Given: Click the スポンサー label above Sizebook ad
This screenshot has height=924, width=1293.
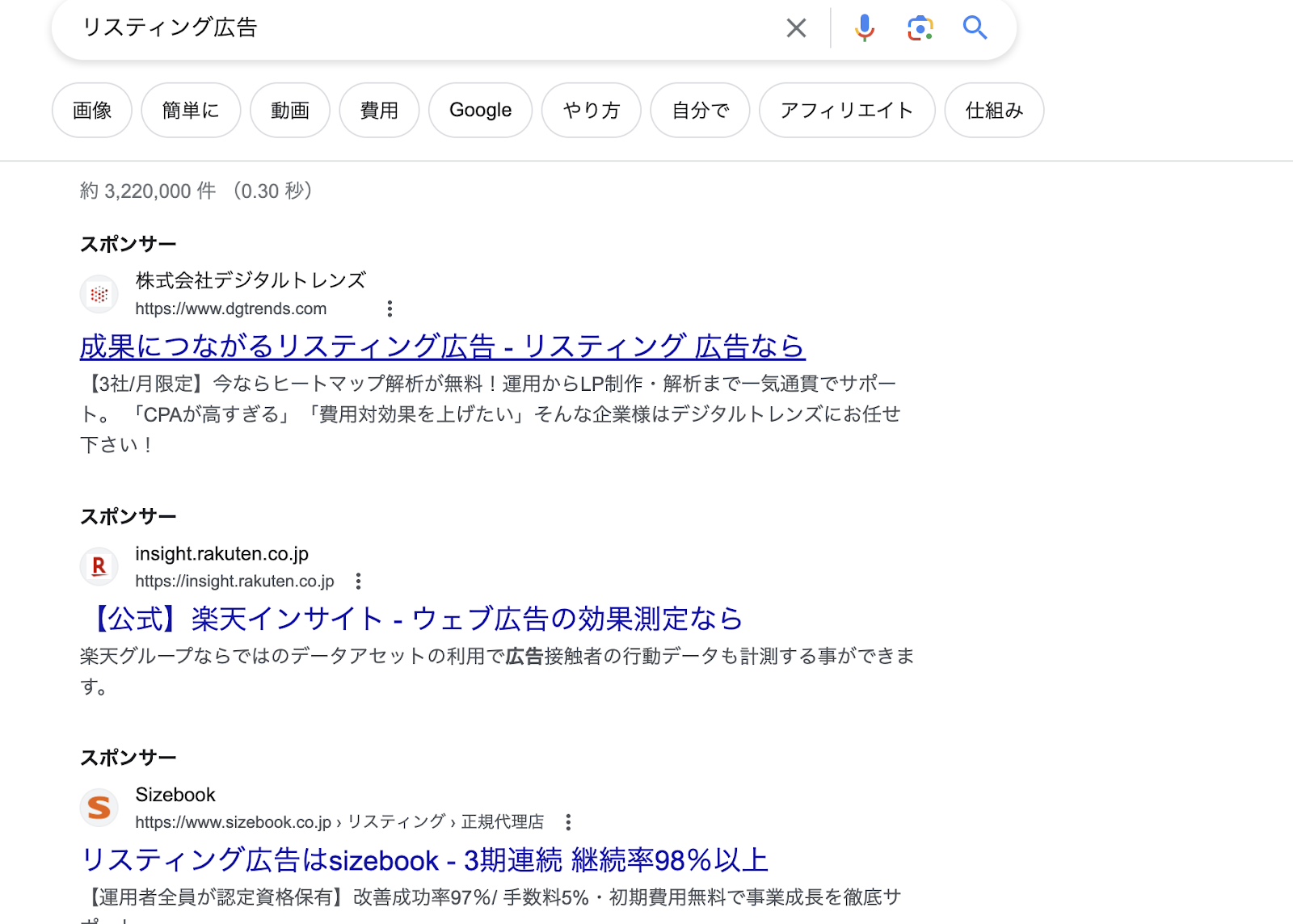Looking at the screenshot, I should tap(128, 758).
